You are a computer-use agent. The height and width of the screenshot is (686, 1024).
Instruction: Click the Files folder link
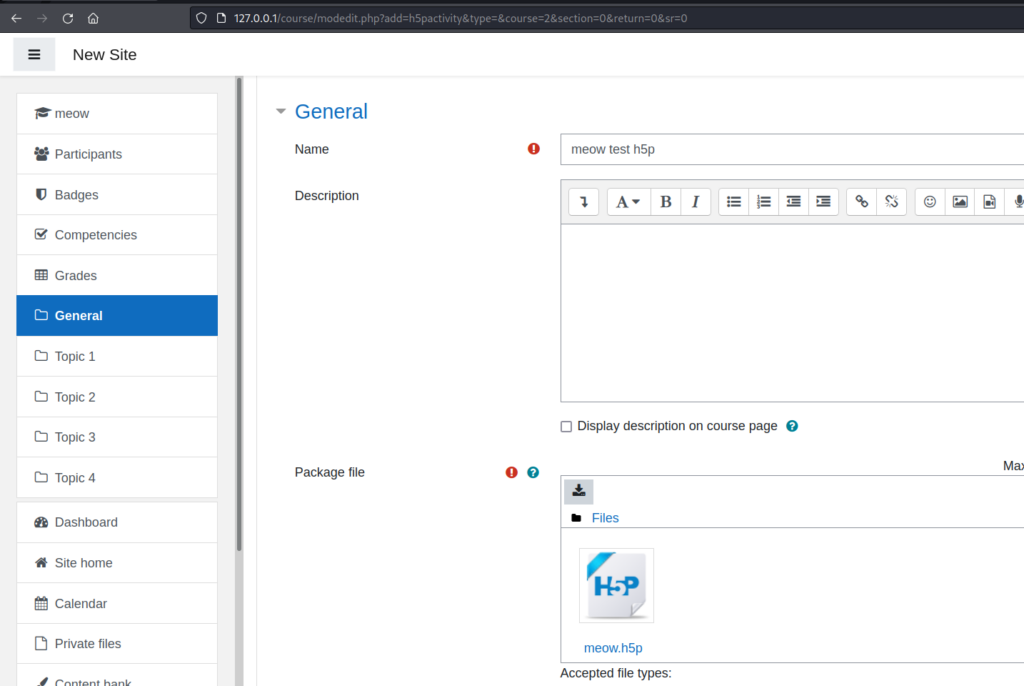pos(605,518)
